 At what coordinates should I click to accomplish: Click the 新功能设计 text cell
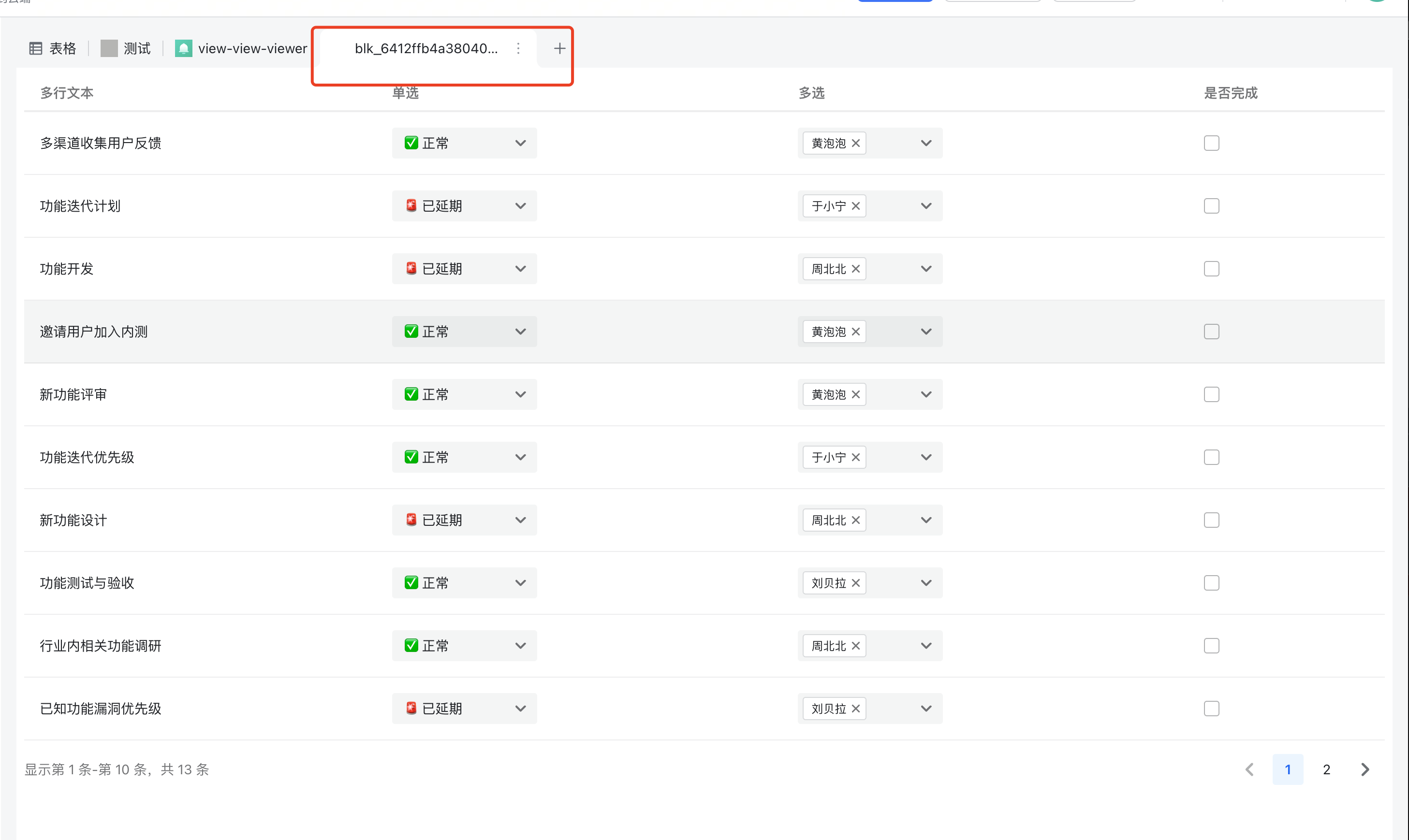(x=73, y=520)
